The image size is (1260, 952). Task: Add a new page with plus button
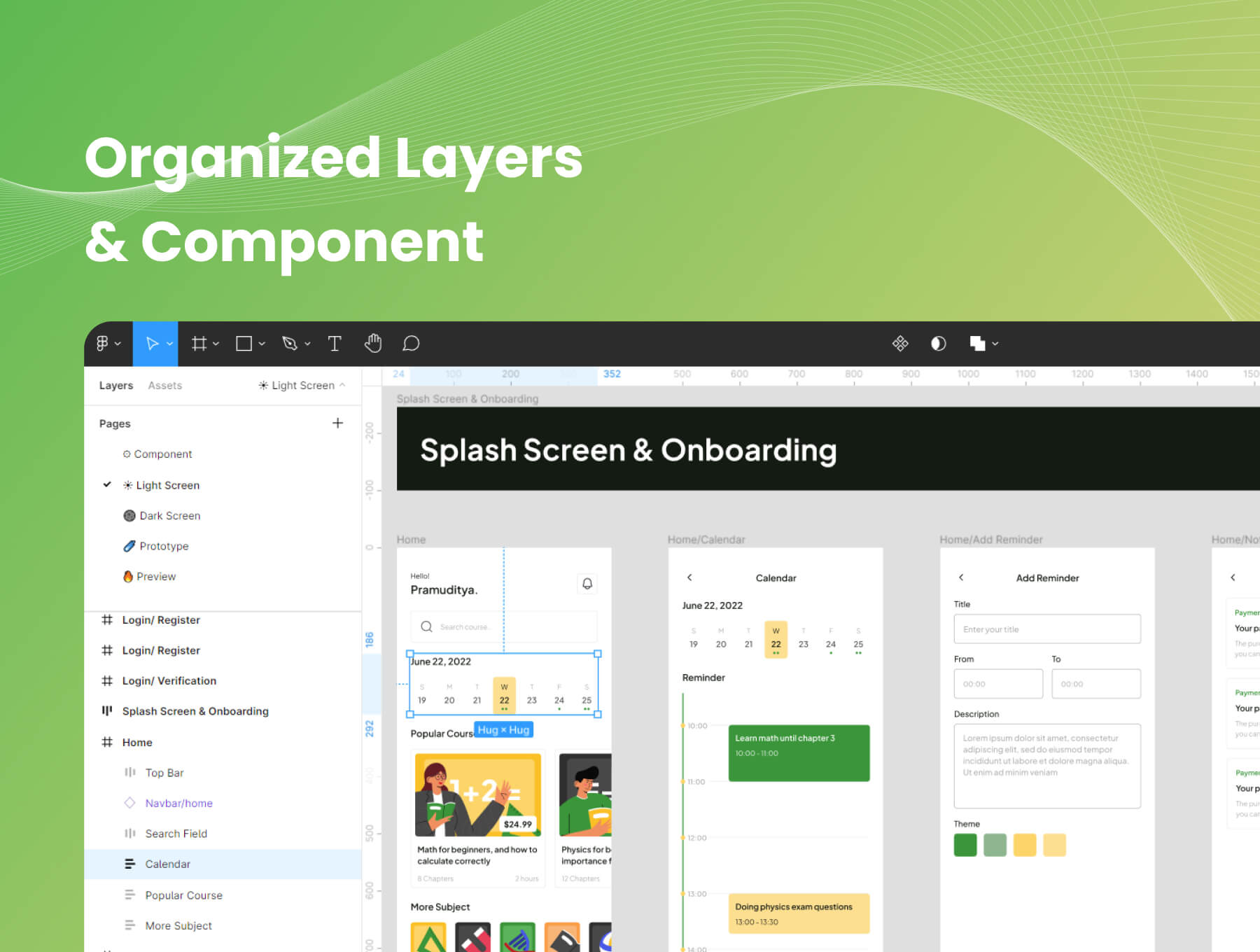pyautogui.click(x=337, y=423)
